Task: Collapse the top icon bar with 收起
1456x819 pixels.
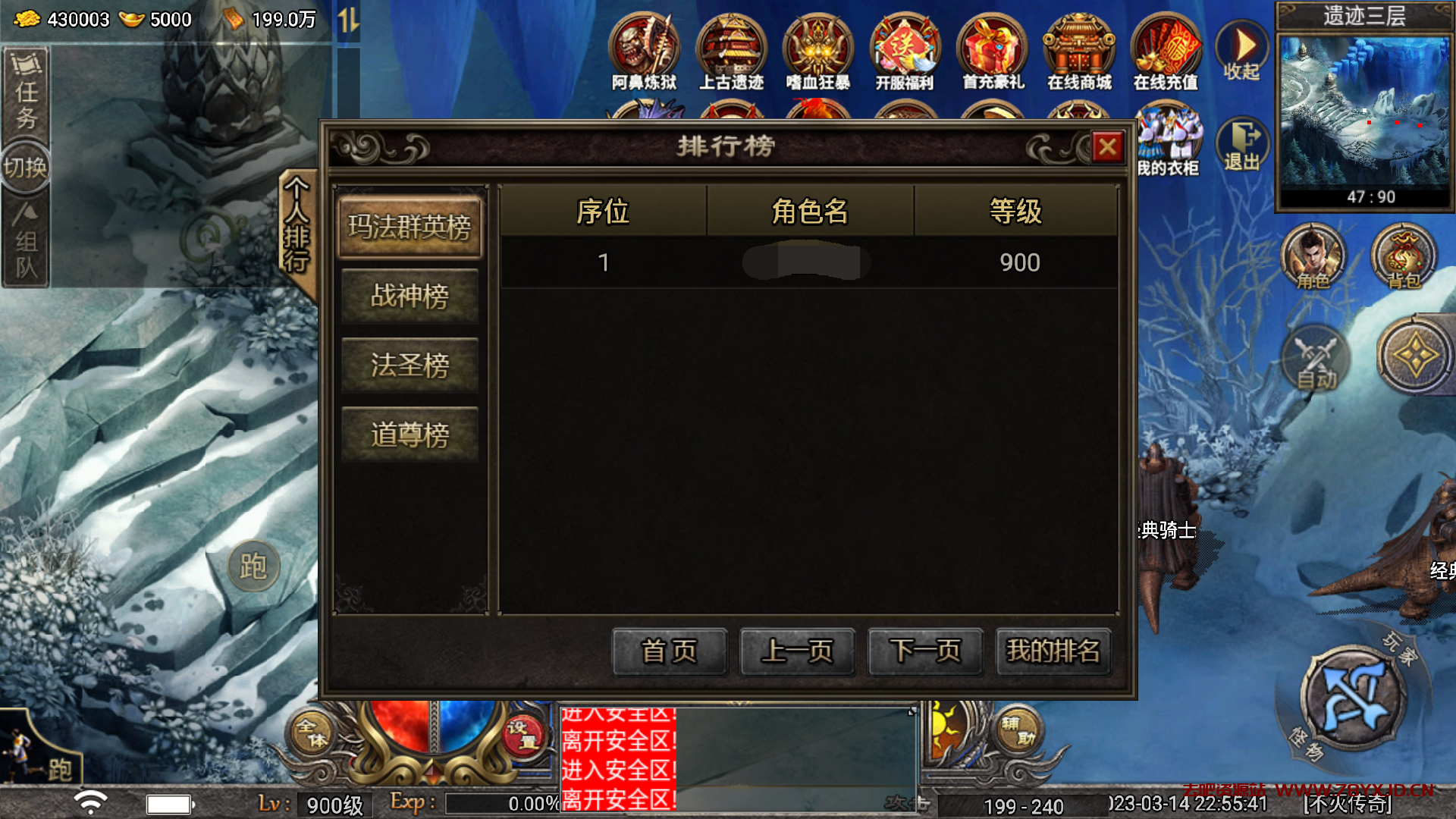Action: (x=1241, y=52)
